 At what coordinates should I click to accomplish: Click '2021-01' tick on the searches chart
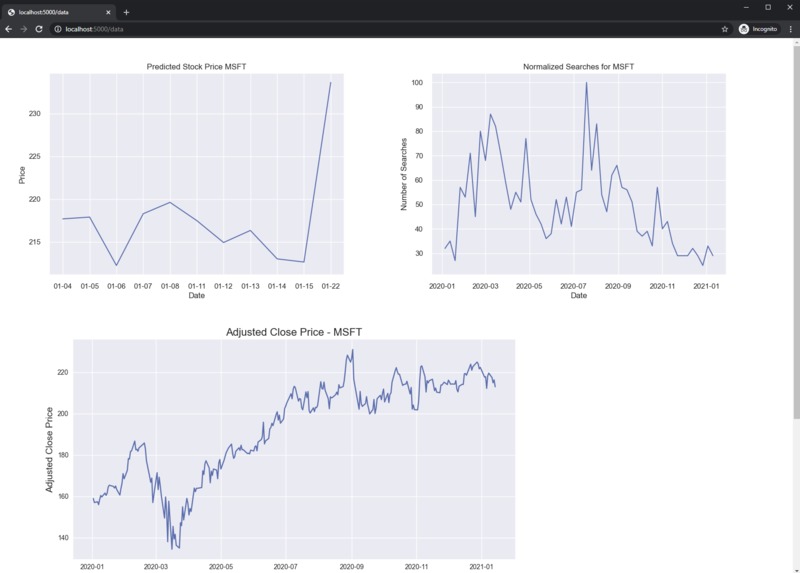[706, 286]
